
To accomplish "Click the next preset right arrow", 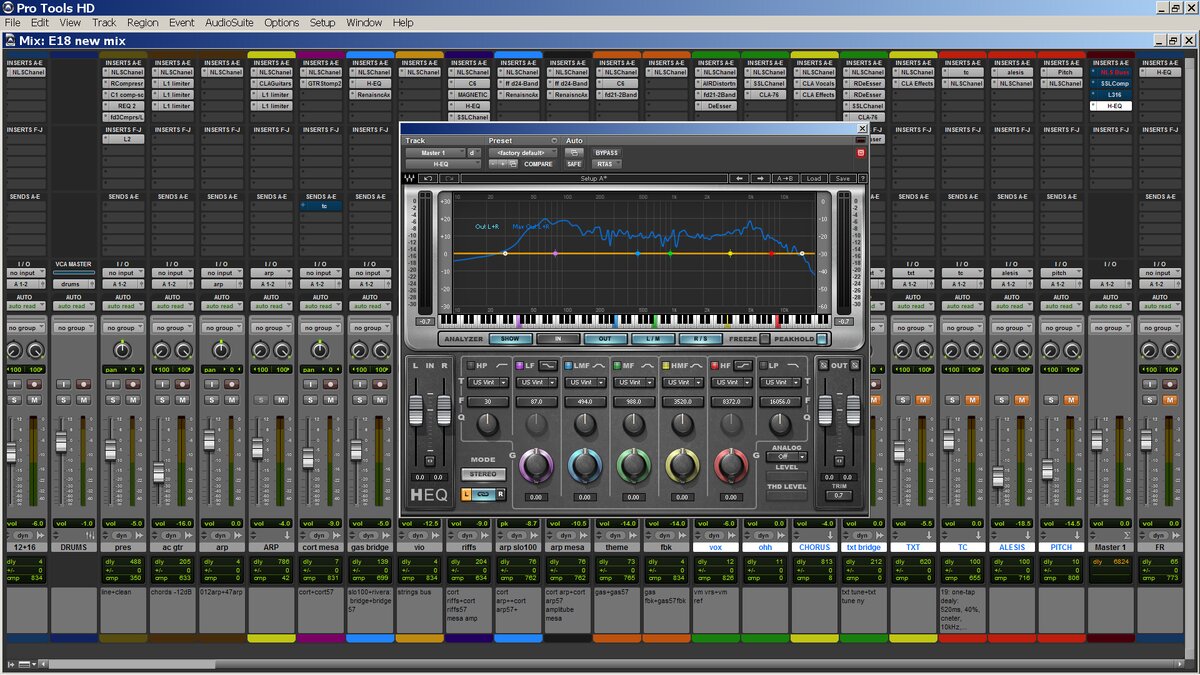I will (x=762, y=178).
